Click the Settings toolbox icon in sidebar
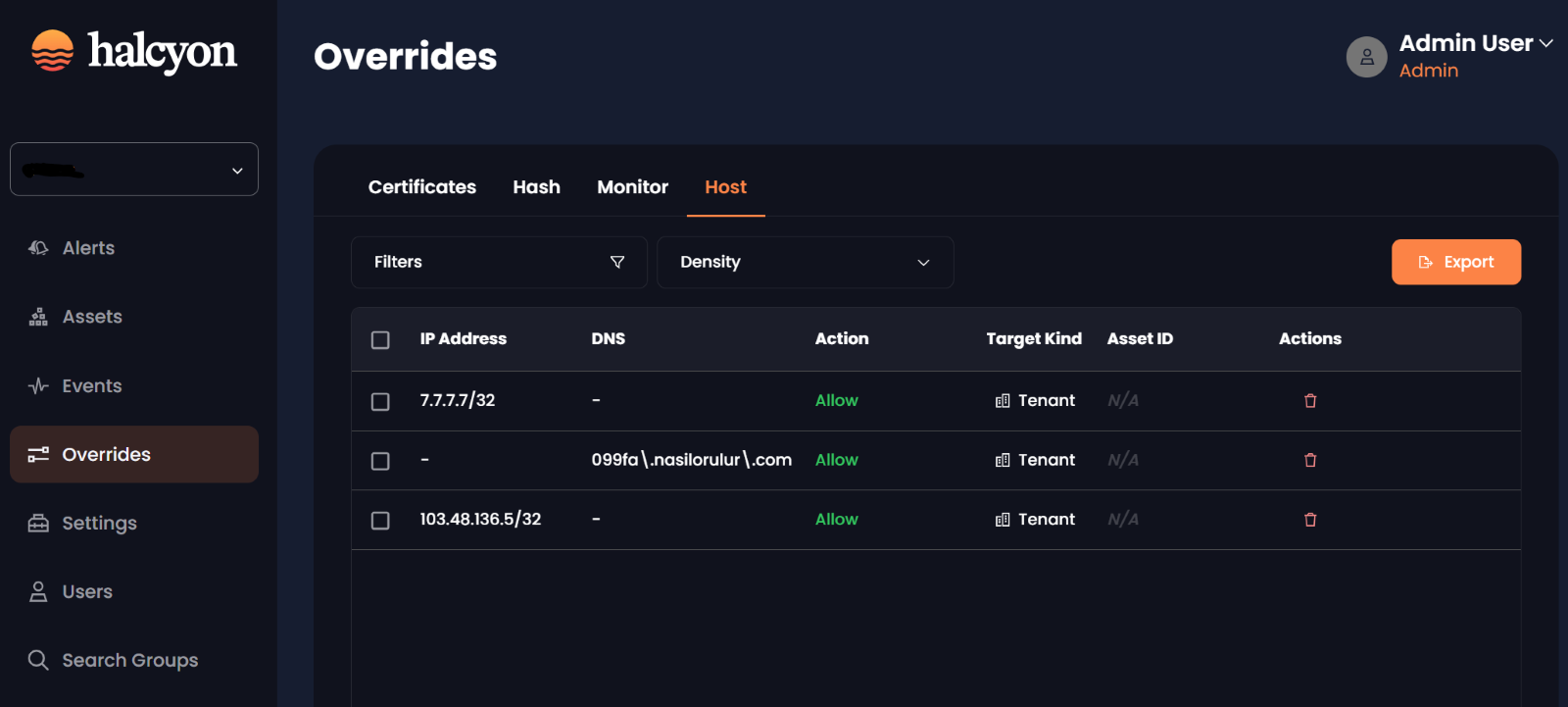Screen dimensions: 1568x707 click(x=38, y=523)
